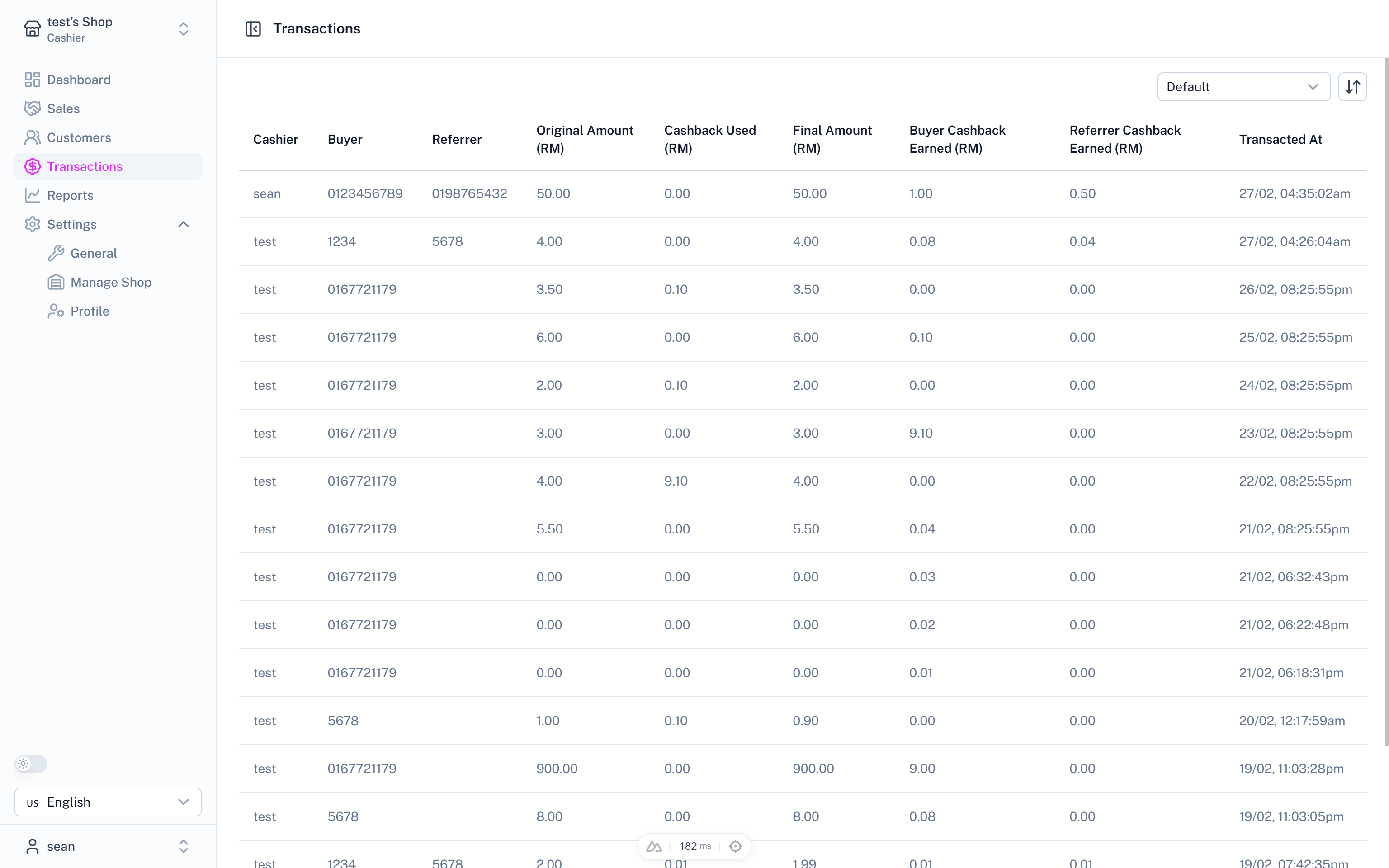Click Referrer Cashback Earned column header

pyautogui.click(x=1125, y=140)
